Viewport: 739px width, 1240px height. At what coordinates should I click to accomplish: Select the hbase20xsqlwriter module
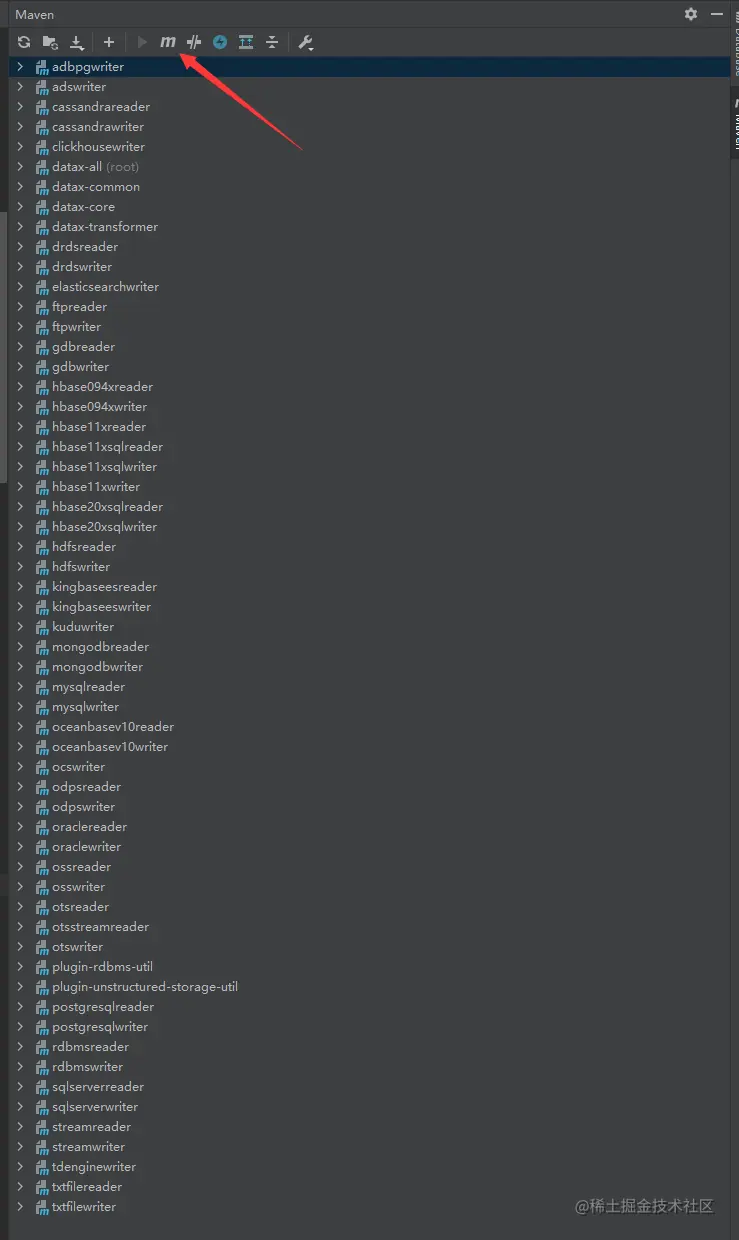click(105, 527)
